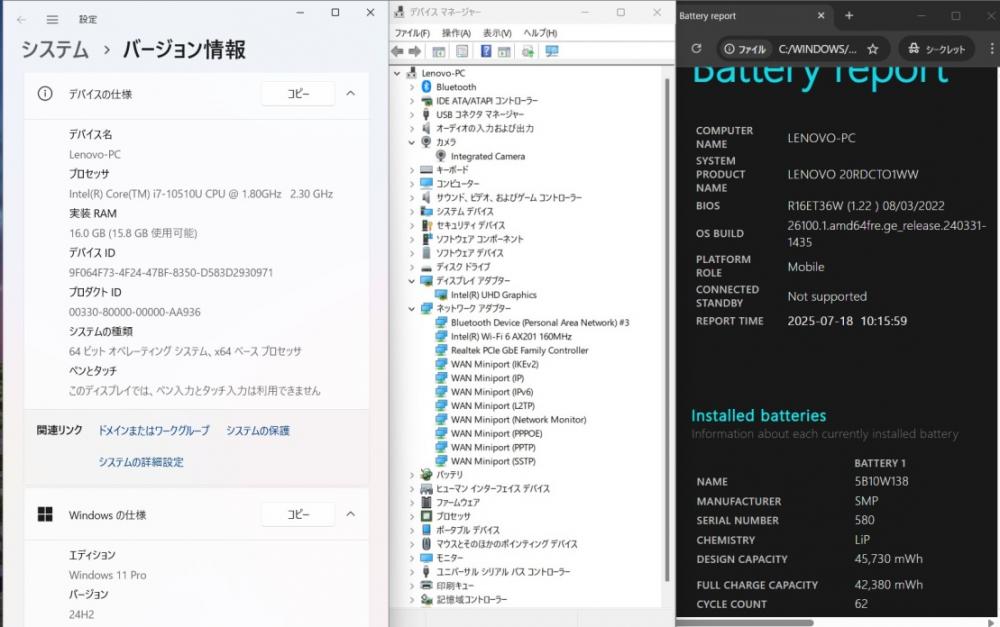This screenshot has width=1000, height=627.
Task: Select WAN Miniport (SSTP) entry
Action: [x=493, y=461]
